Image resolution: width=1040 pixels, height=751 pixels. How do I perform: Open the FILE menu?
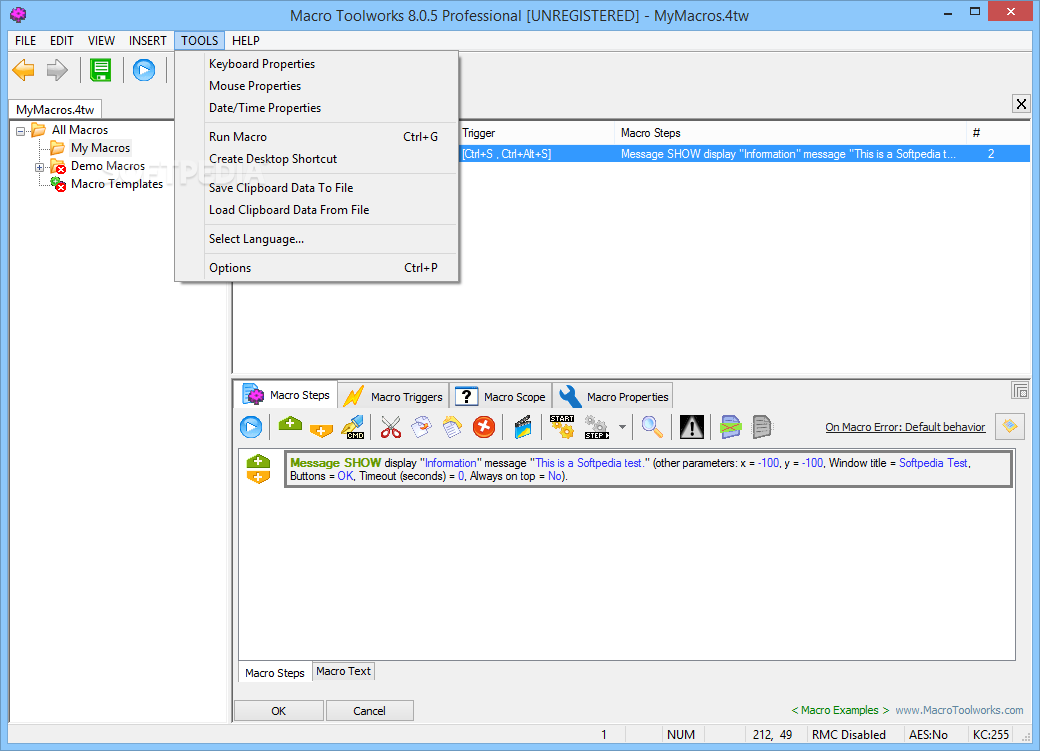(x=26, y=40)
